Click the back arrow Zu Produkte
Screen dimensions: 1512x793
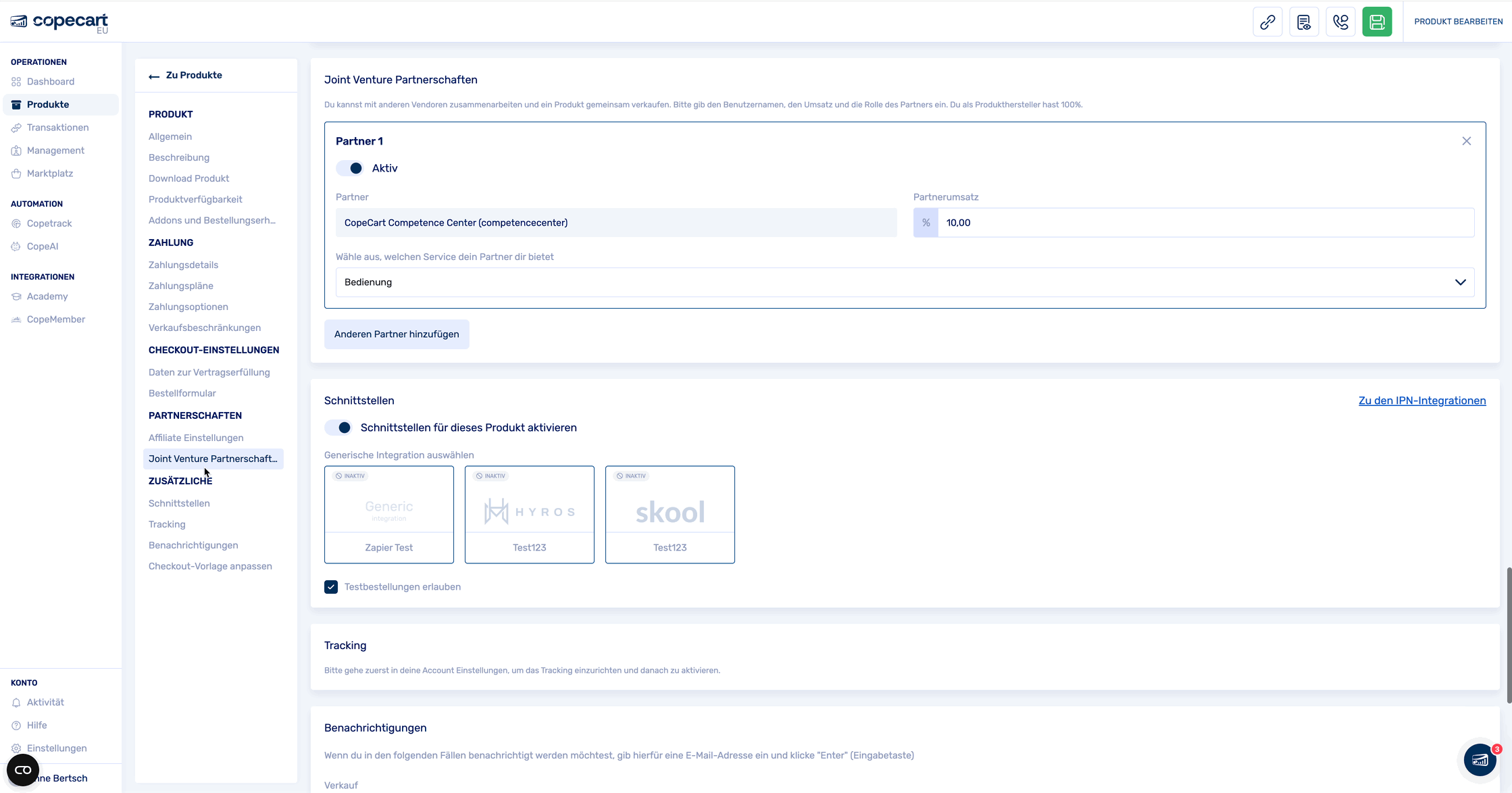(185, 76)
